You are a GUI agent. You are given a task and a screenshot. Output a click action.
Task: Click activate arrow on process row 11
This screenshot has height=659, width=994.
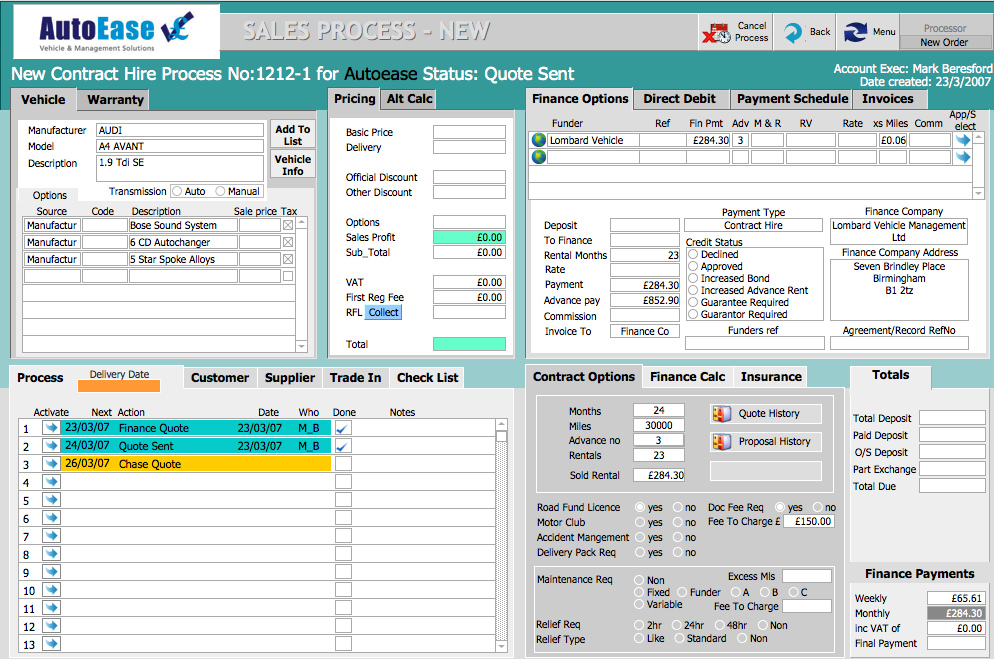click(51, 608)
